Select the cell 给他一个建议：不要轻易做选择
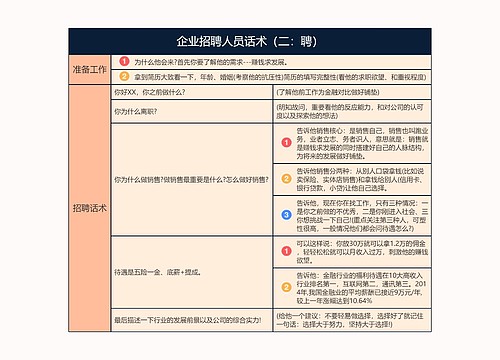 click(352, 320)
